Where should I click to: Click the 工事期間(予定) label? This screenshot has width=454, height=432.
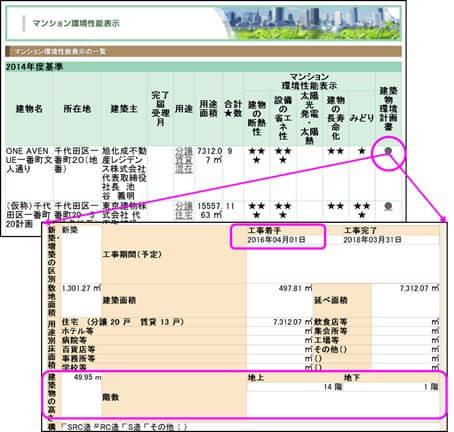[132, 255]
